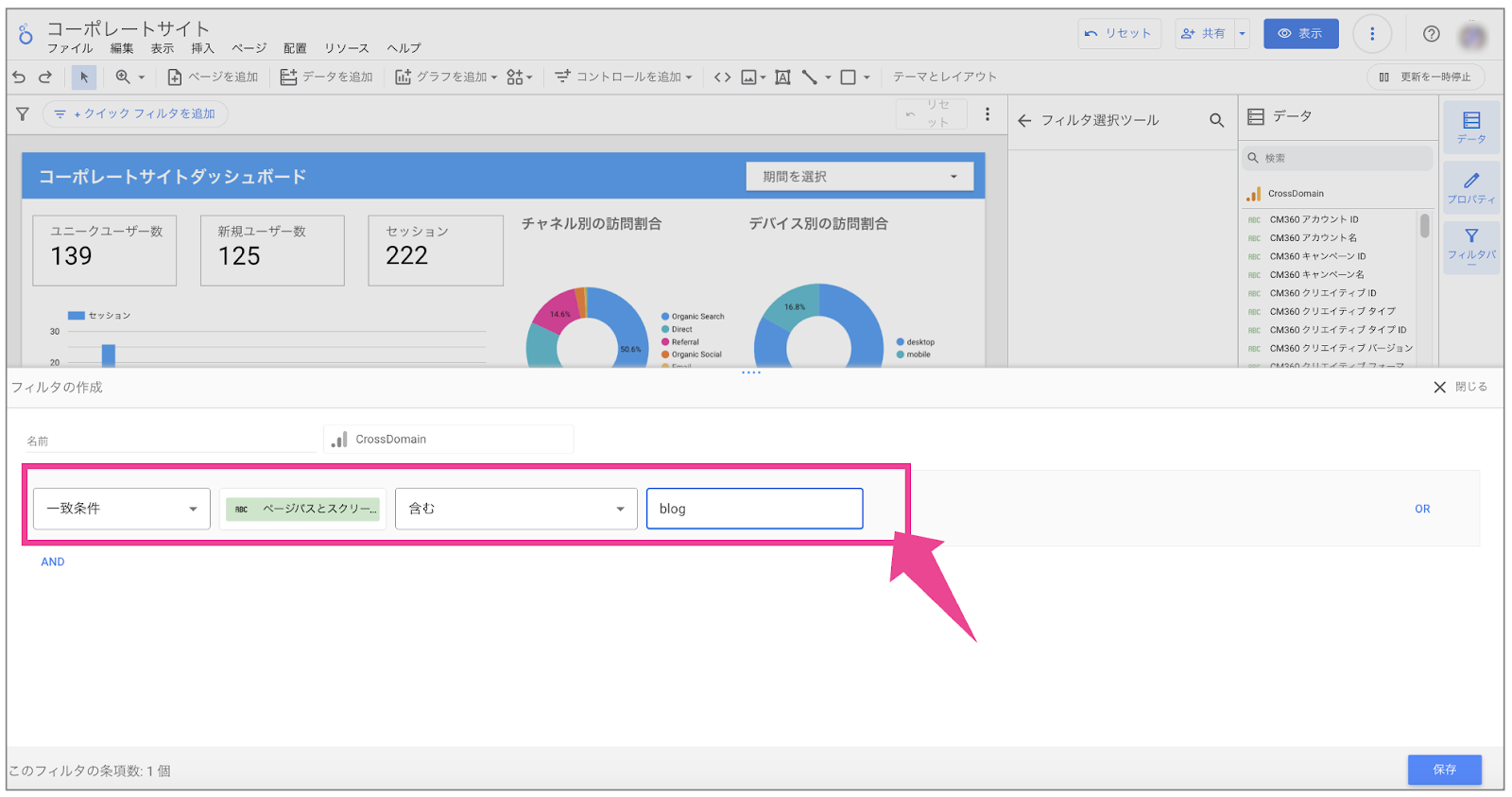The width and height of the screenshot is (1512, 797).
Task: Click Add quick filter chip
Action: 135,114
